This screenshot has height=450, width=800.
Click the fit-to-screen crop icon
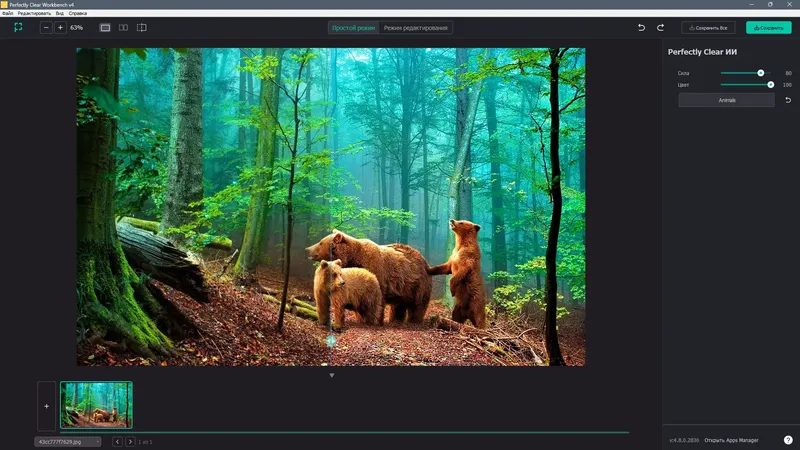pos(18,28)
